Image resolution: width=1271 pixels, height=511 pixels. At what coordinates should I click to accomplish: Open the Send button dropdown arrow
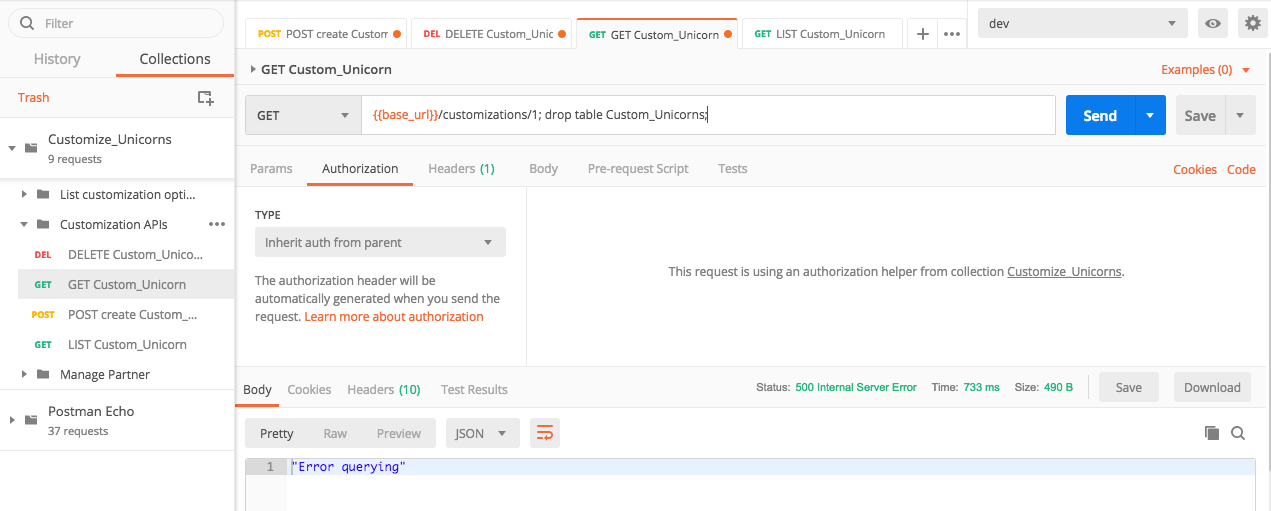pos(1150,115)
